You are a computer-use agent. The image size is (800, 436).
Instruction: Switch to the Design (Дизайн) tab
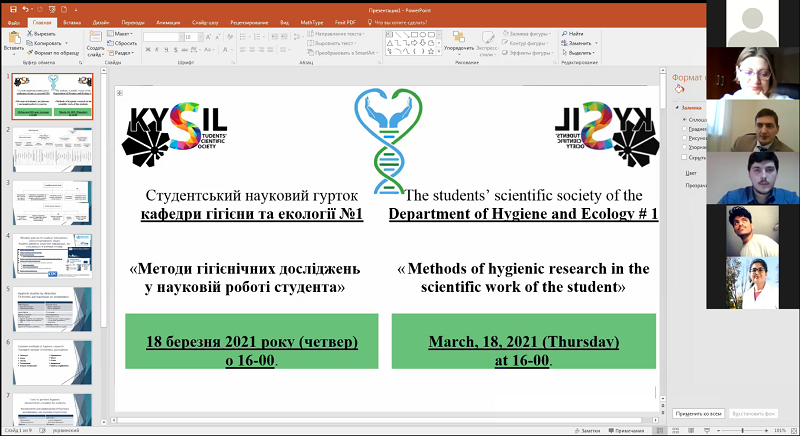point(101,22)
